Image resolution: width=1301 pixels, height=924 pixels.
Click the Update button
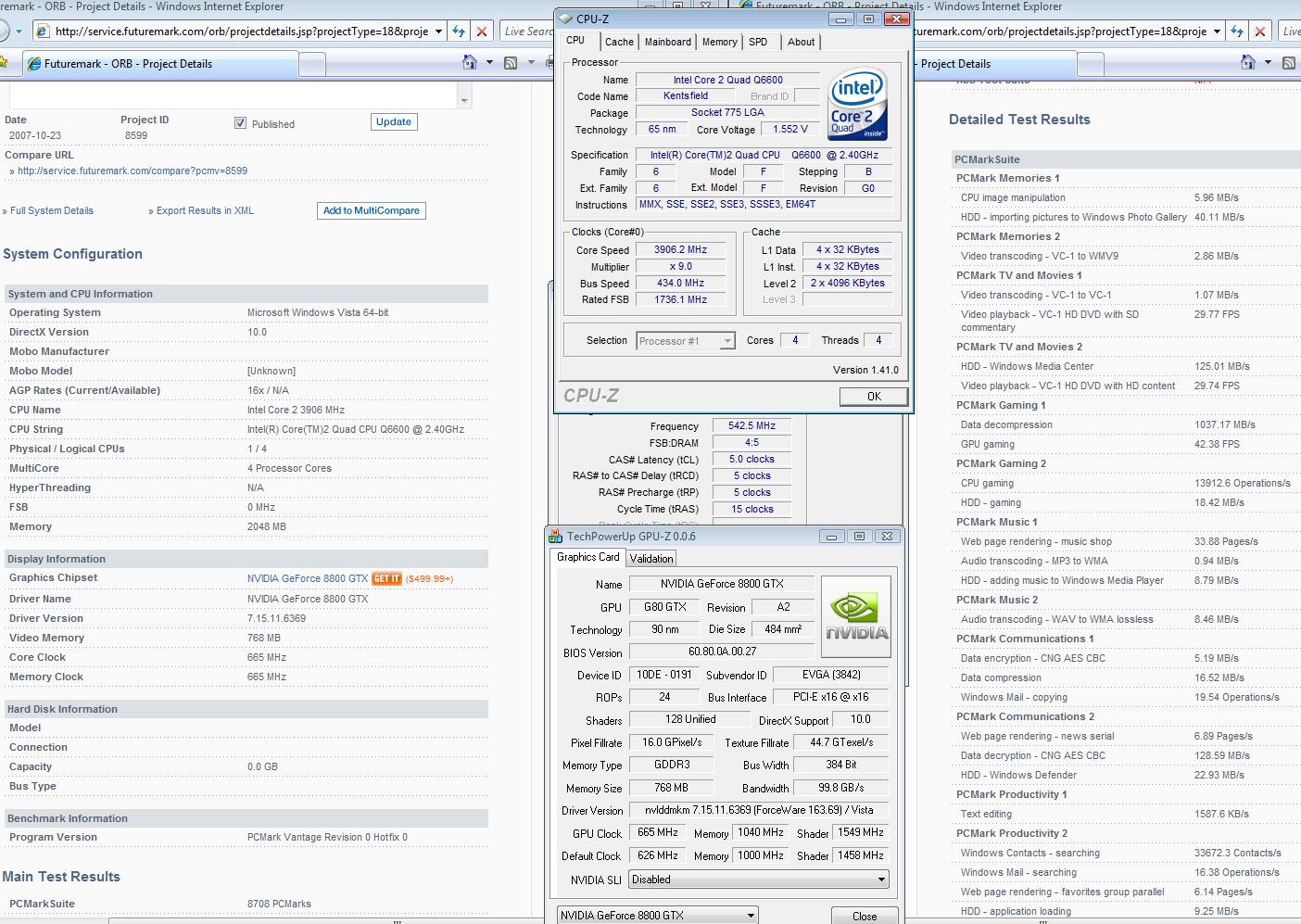click(x=394, y=122)
